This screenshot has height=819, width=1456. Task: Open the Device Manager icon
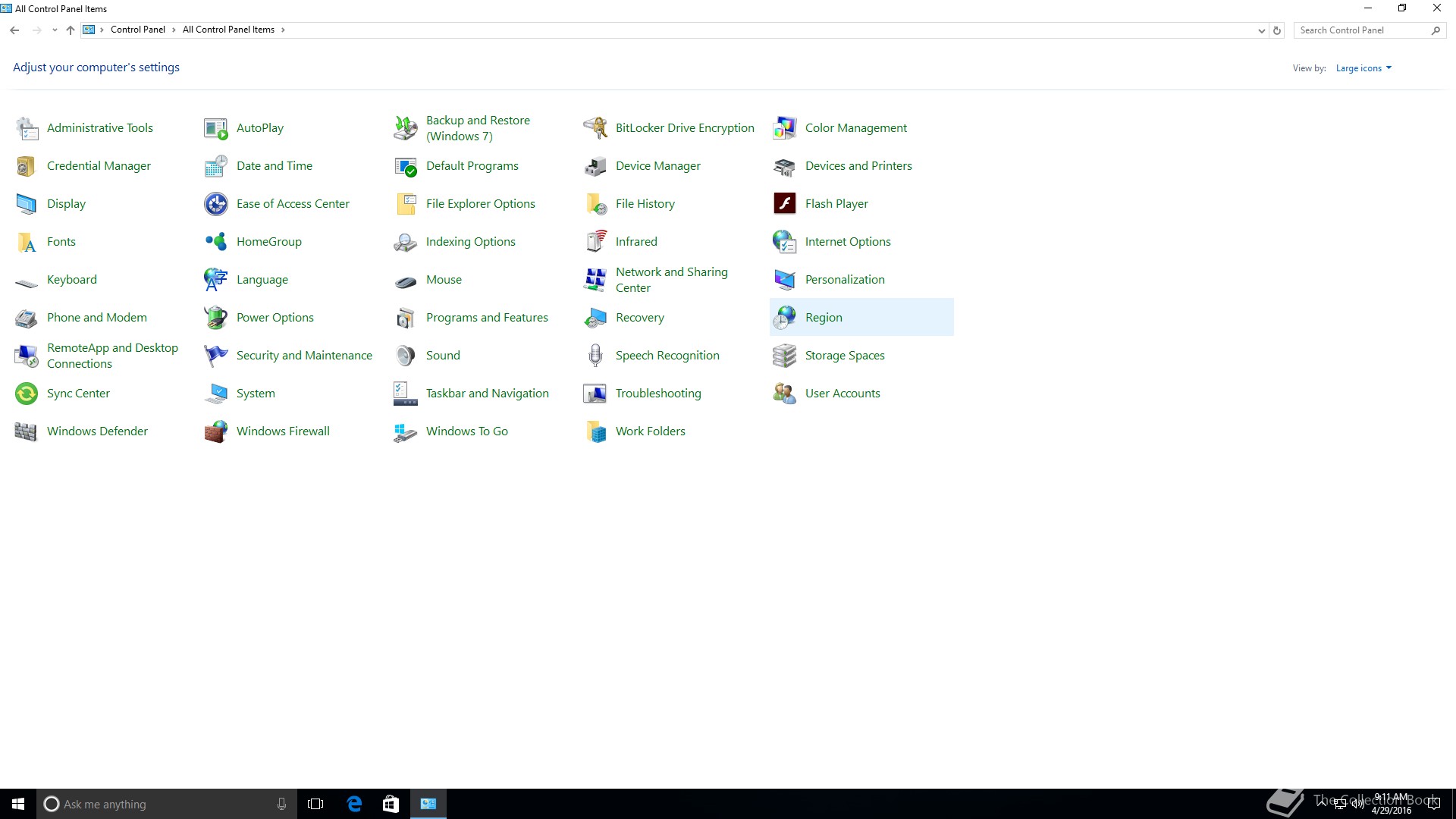click(x=595, y=166)
